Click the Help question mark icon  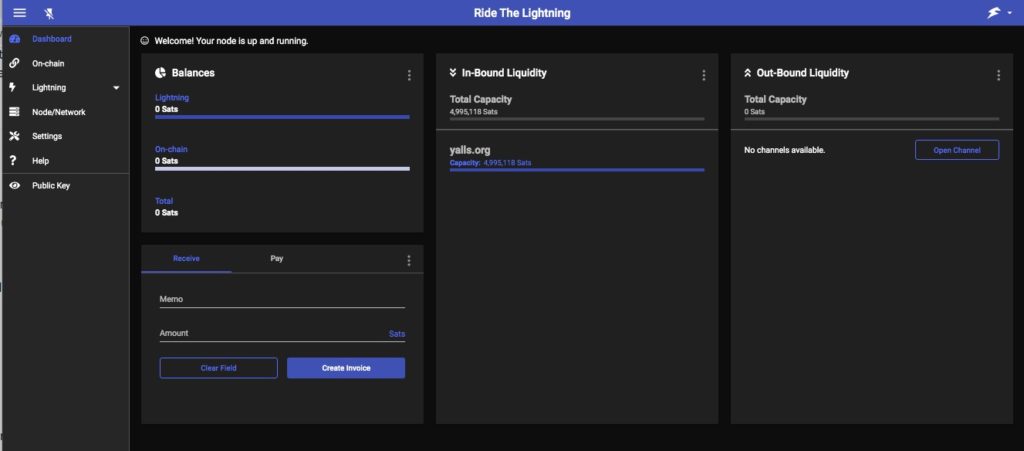coord(13,161)
